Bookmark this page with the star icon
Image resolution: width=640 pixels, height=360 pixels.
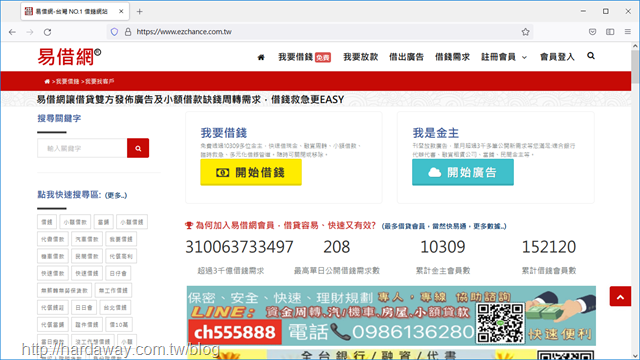(525, 32)
